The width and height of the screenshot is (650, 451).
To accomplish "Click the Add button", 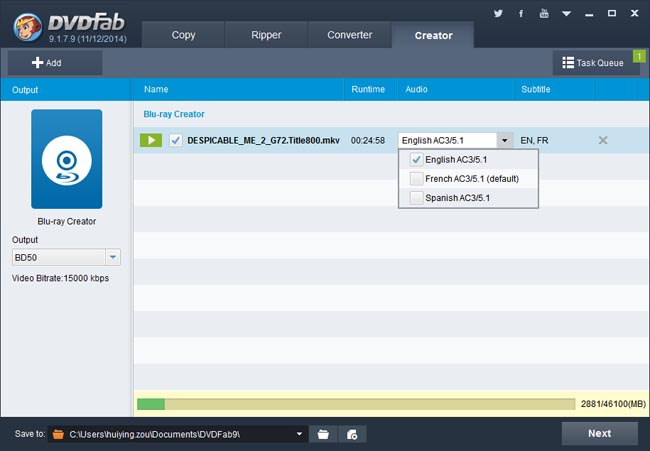I will (55, 63).
